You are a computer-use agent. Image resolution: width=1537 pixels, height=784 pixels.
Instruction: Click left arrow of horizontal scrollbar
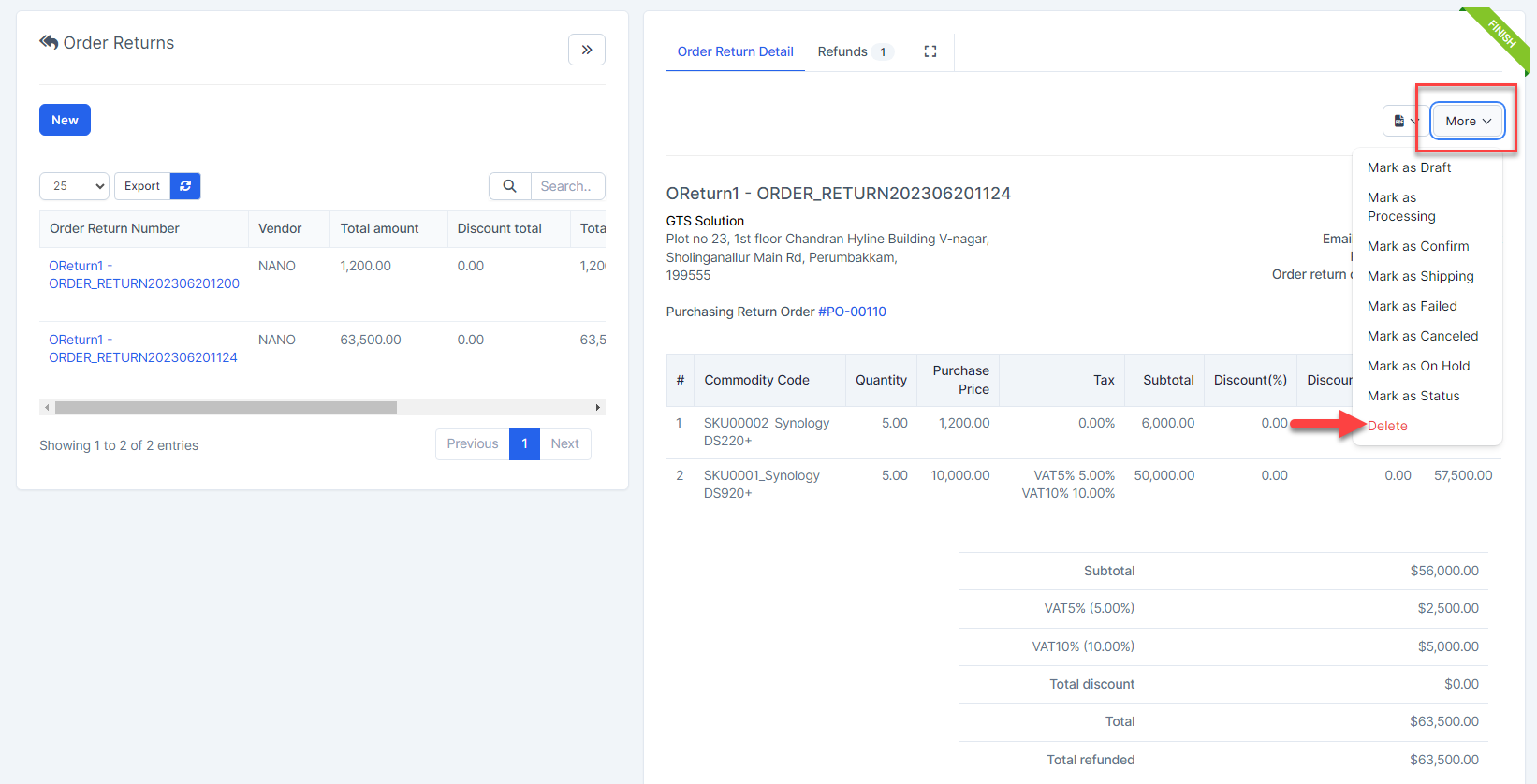pyautogui.click(x=47, y=408)
